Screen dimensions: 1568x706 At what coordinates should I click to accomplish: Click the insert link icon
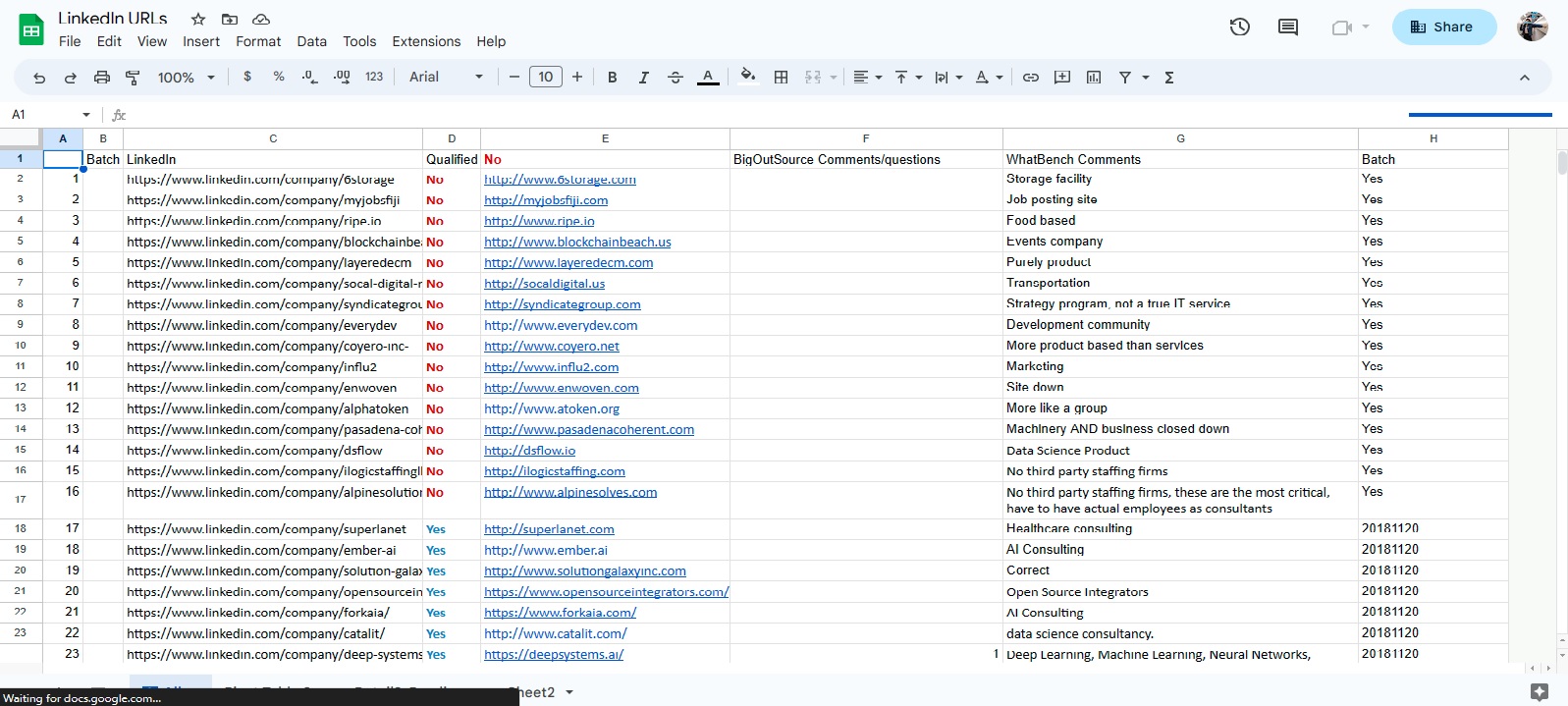[1030, 78]
